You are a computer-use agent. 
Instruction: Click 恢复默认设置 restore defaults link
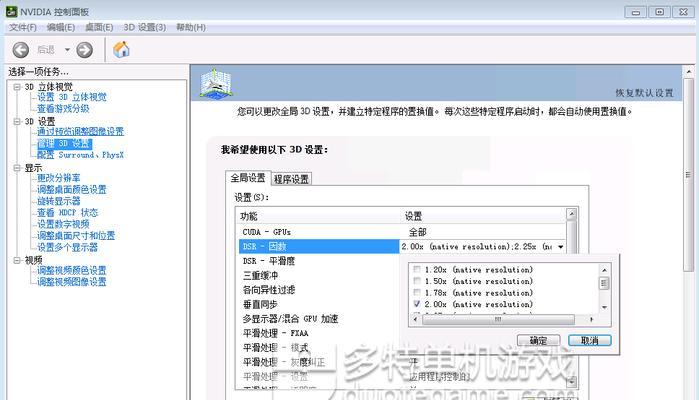[x=644, y=93]
